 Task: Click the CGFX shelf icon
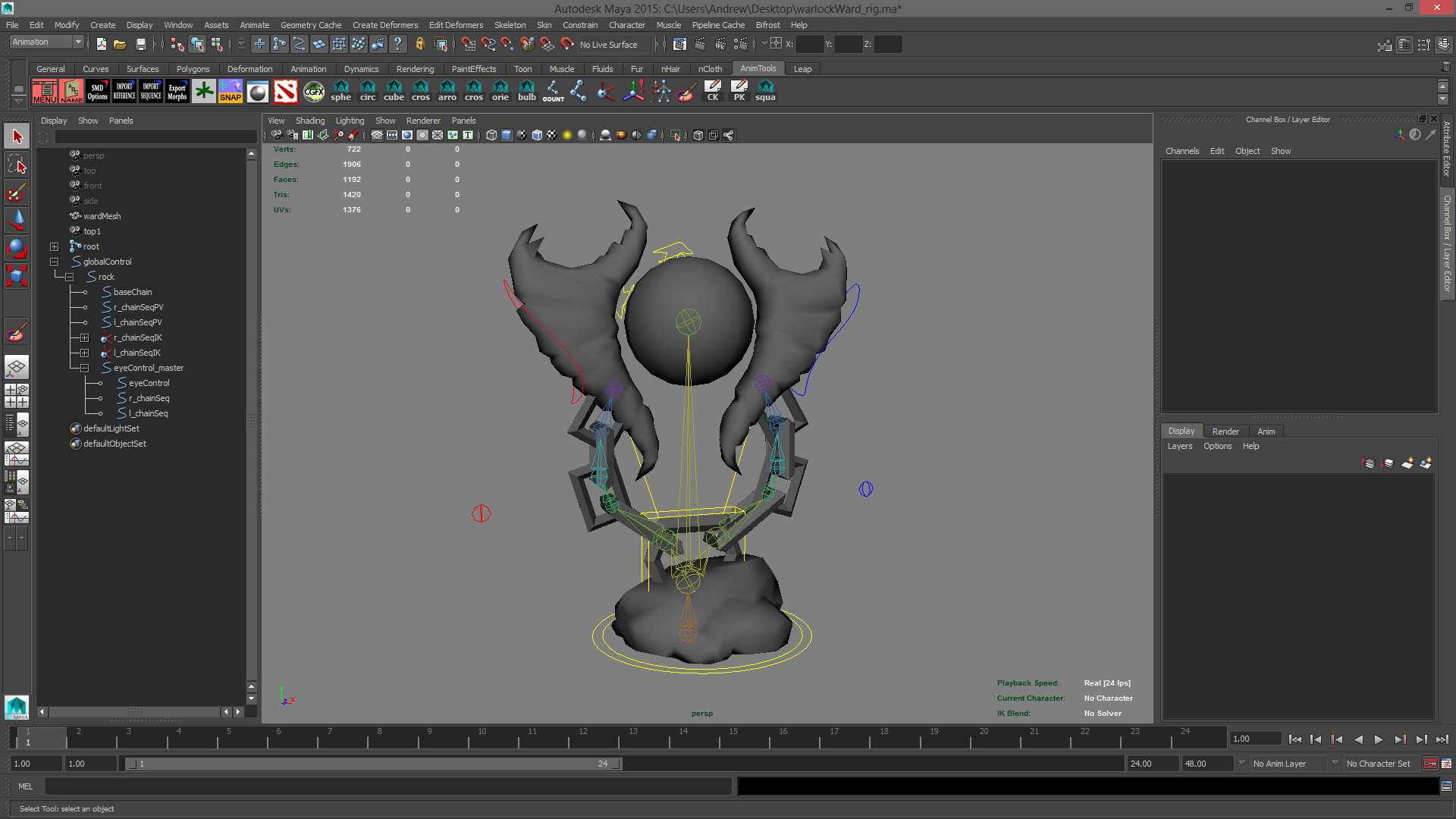pos(313,91)
